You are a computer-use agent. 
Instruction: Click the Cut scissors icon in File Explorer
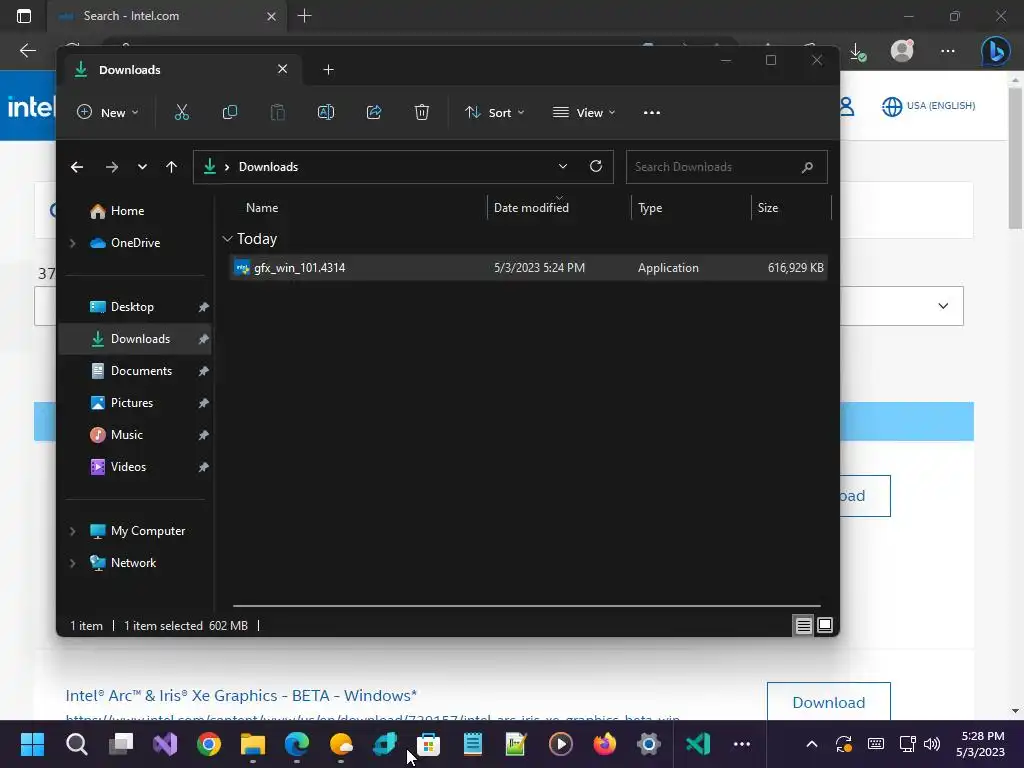[x=182, y=112]
